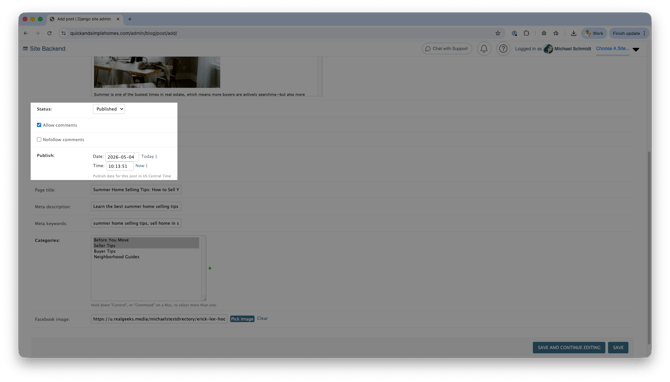The image size is (670, 382).
Task: Click the Meta keywords field
Action: point(136,223)
